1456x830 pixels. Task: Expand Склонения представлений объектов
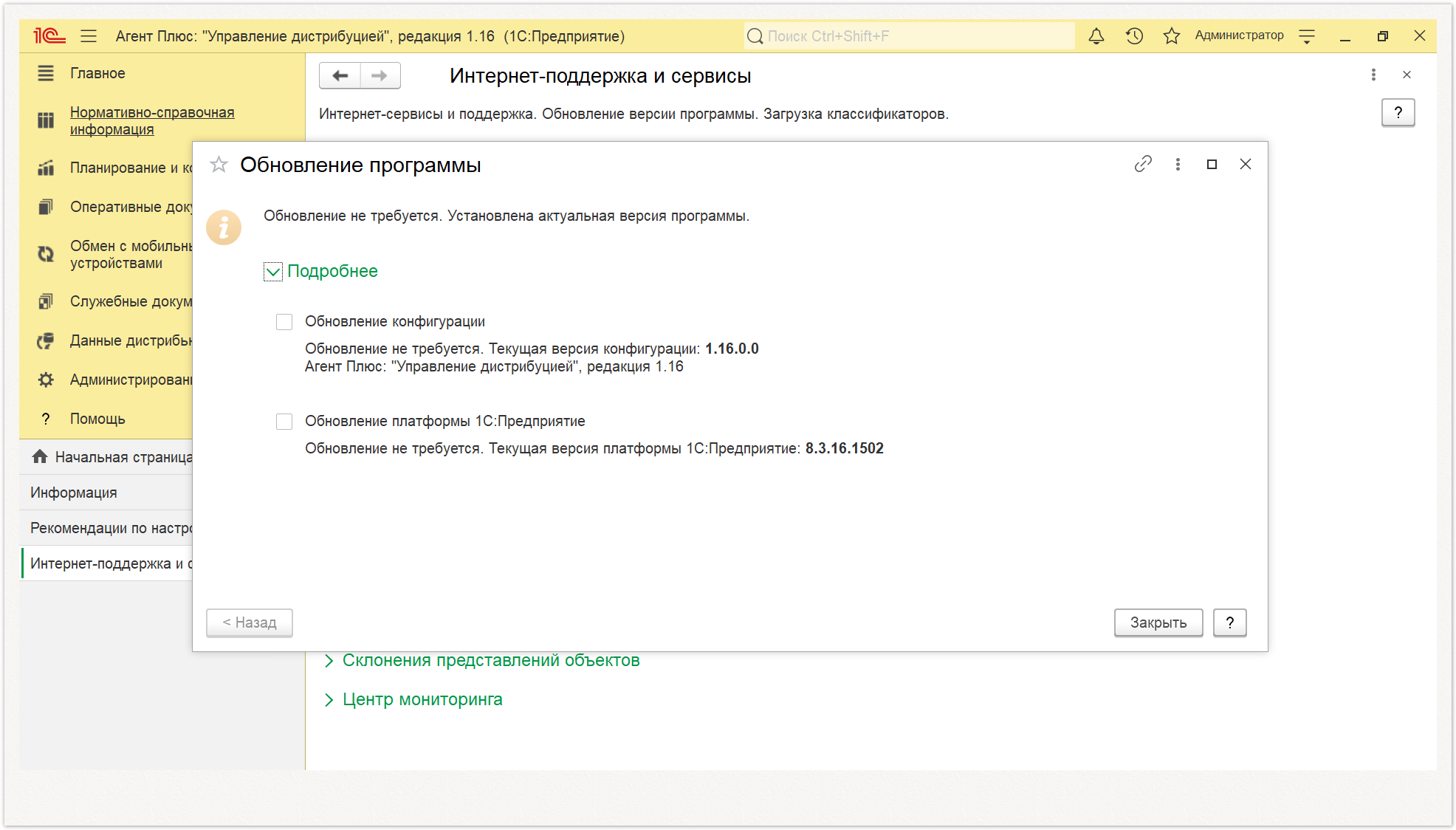point(329,661)
